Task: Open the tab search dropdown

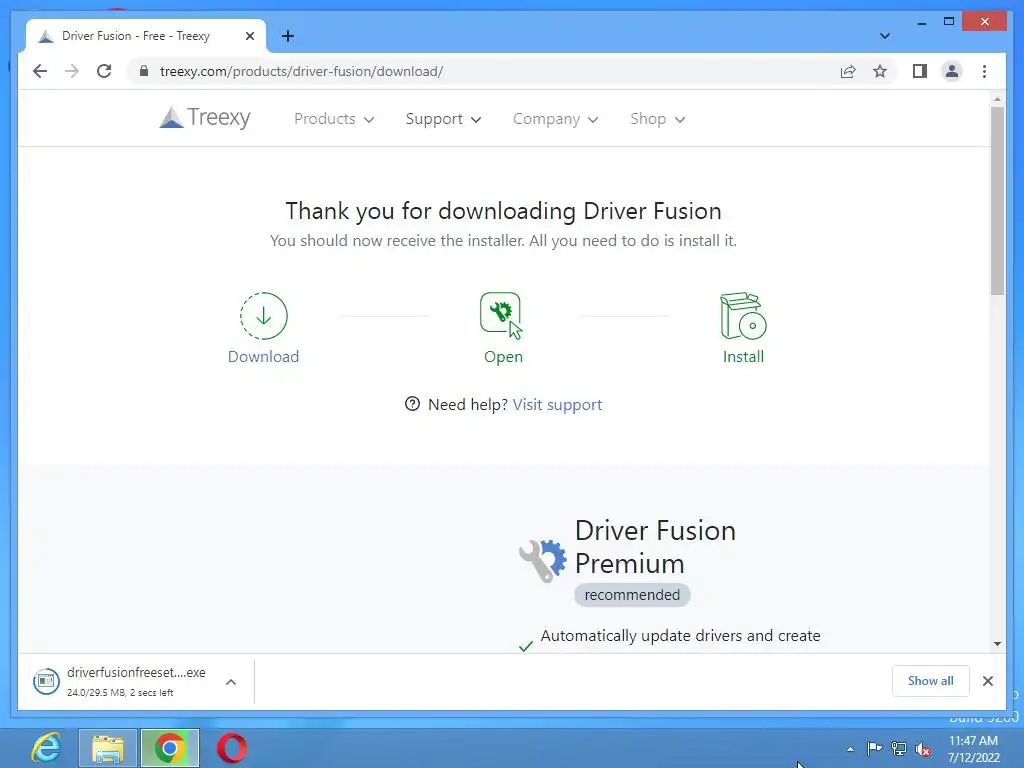Action: coord(884,36)
